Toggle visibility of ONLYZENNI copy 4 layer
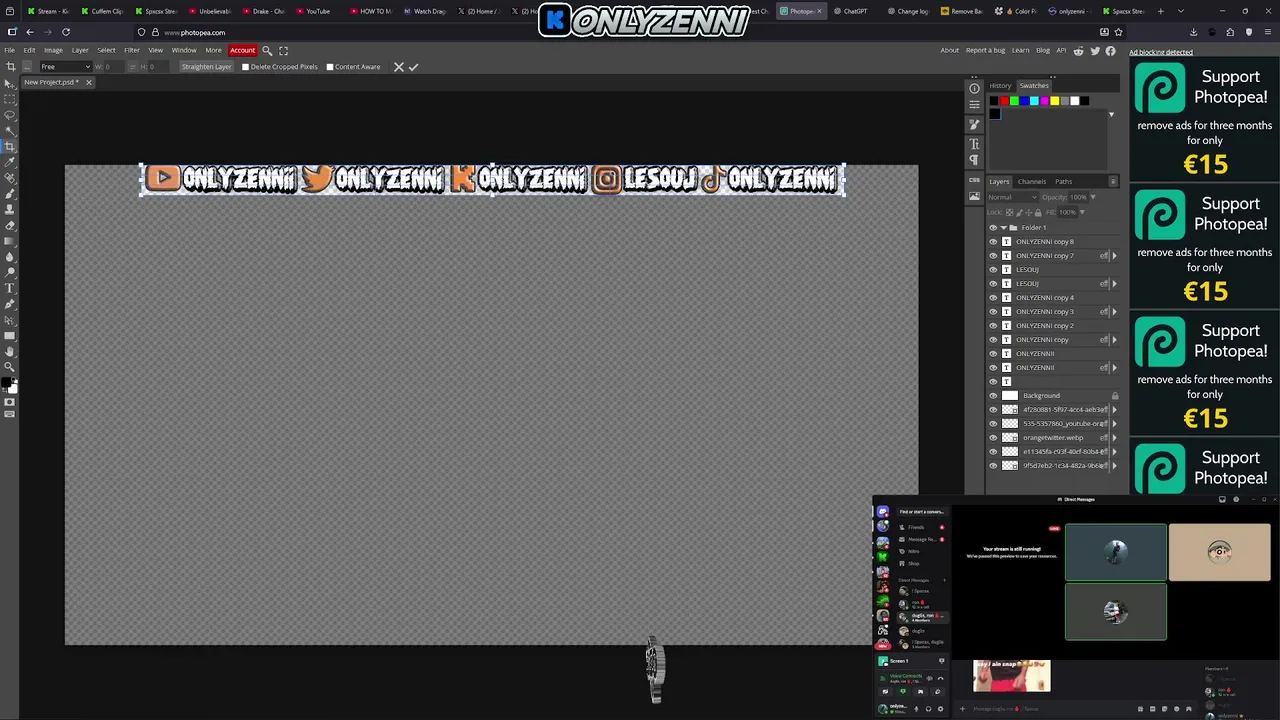Screen dimensions: 1280x720 [x=993, y=297]
